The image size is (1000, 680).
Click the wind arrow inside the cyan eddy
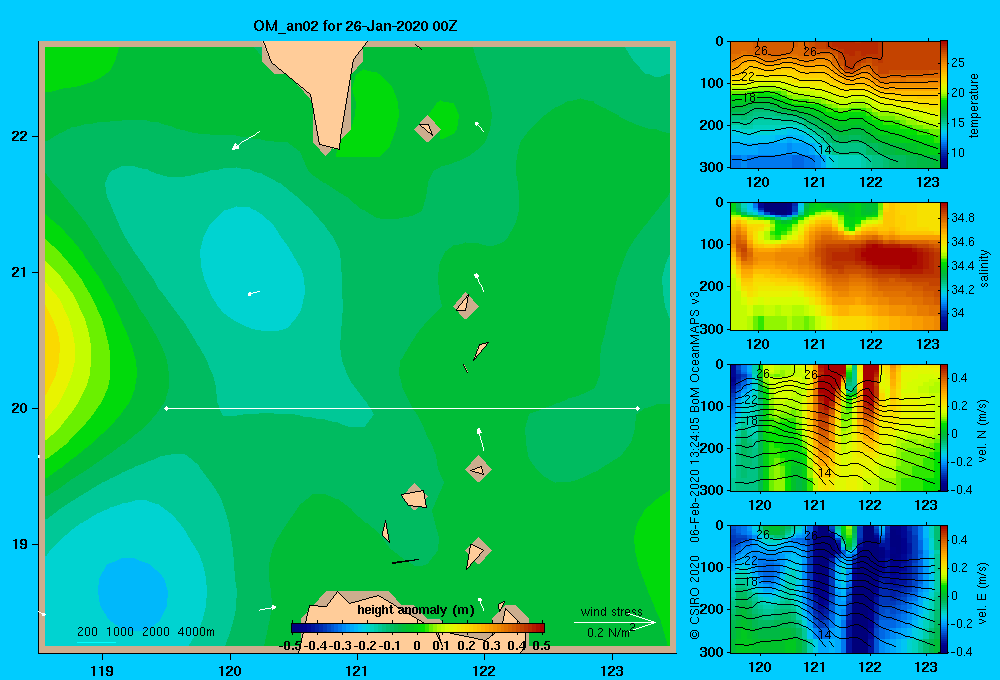[x=254, y=293]
